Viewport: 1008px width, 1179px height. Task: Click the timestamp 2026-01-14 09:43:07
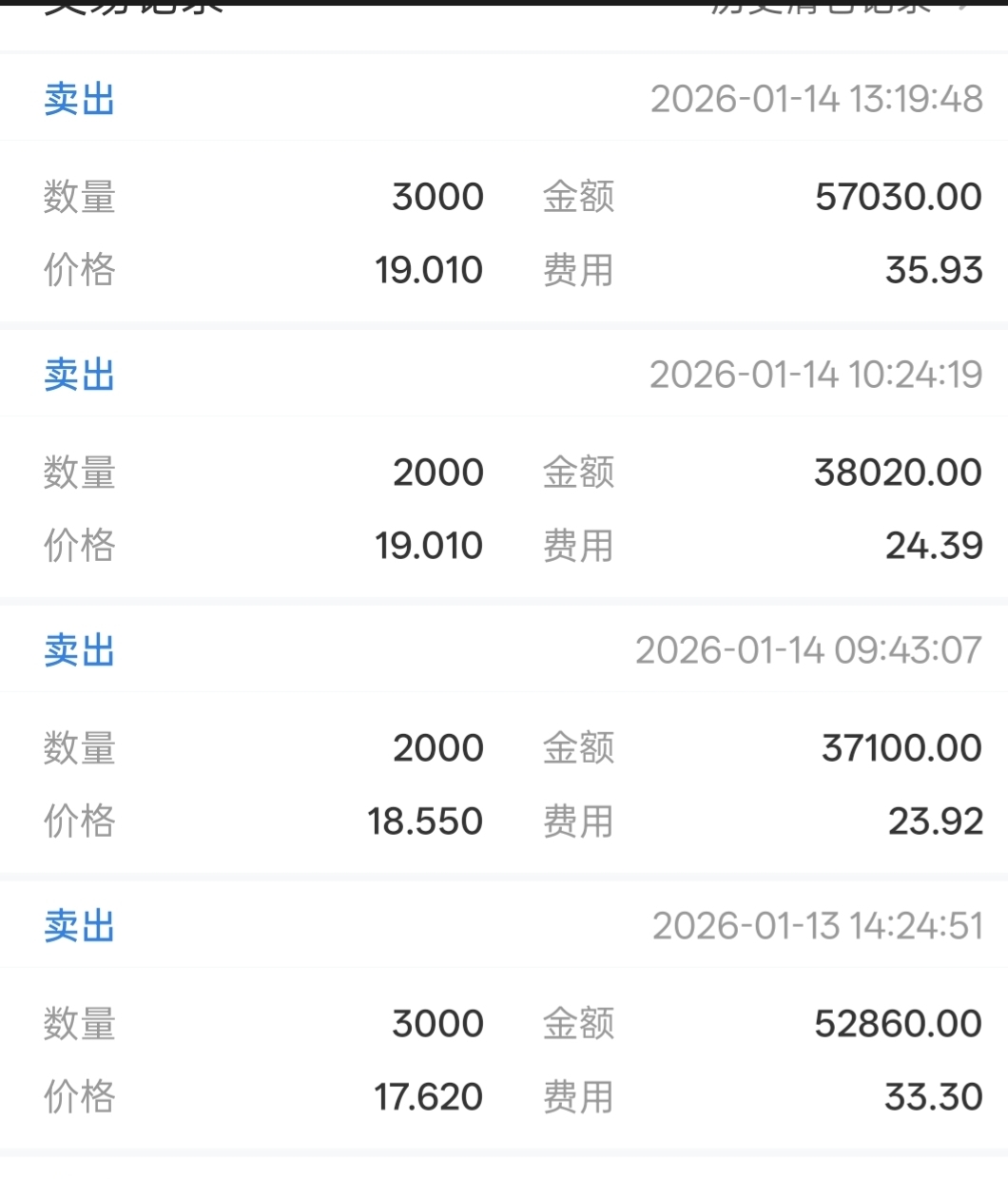[809, 650]
